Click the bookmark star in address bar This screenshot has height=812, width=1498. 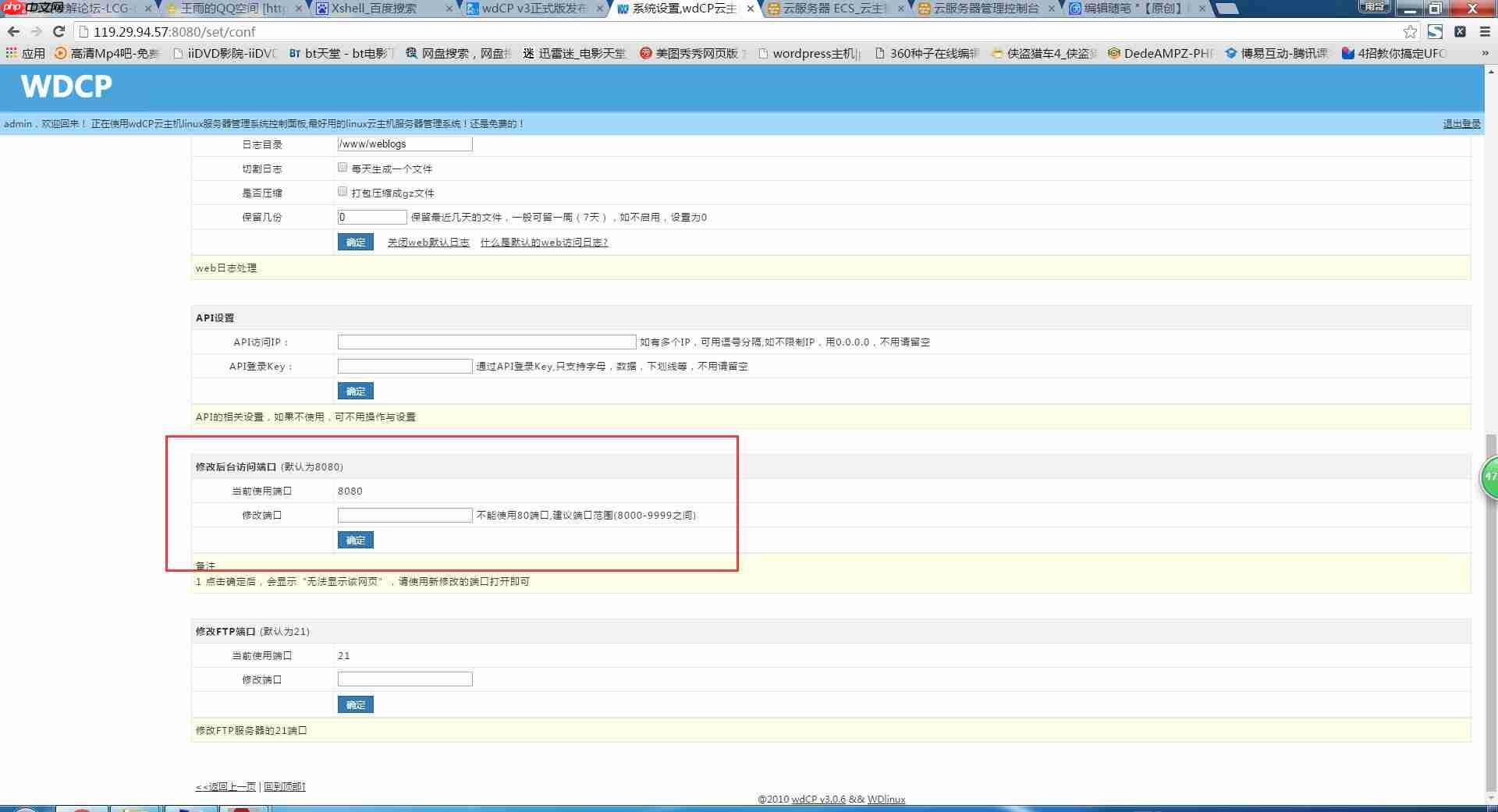pyautogui.click(x=1409, y=32)
